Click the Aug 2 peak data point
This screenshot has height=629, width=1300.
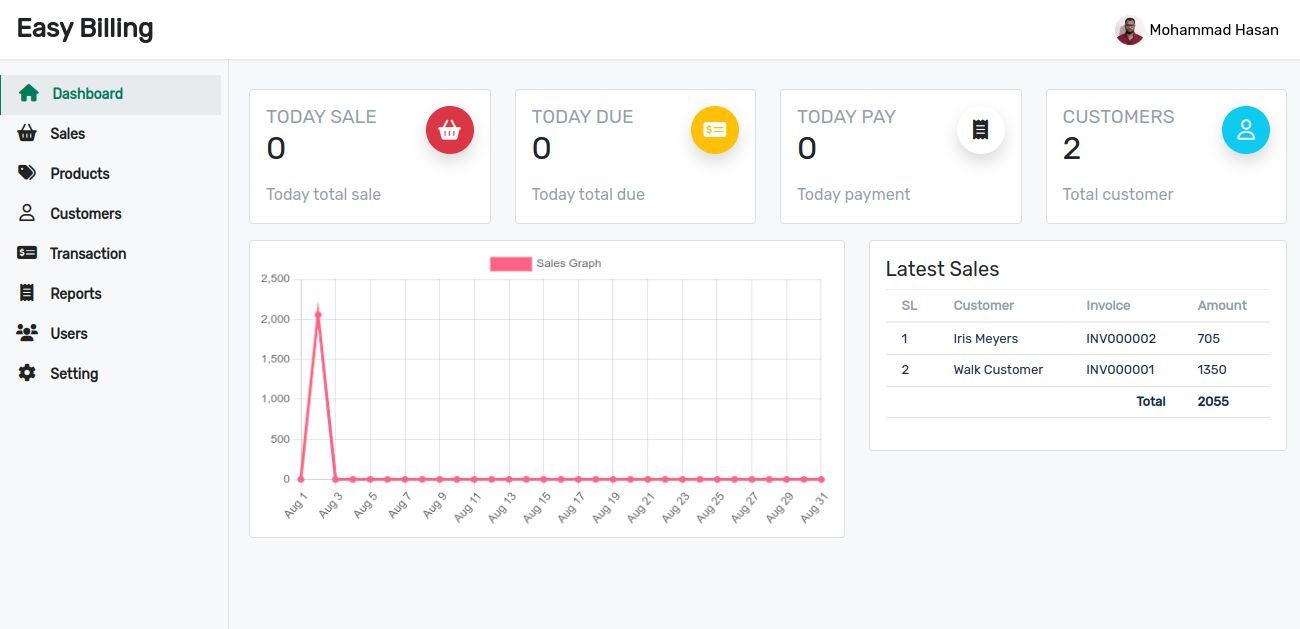[318, 315]
